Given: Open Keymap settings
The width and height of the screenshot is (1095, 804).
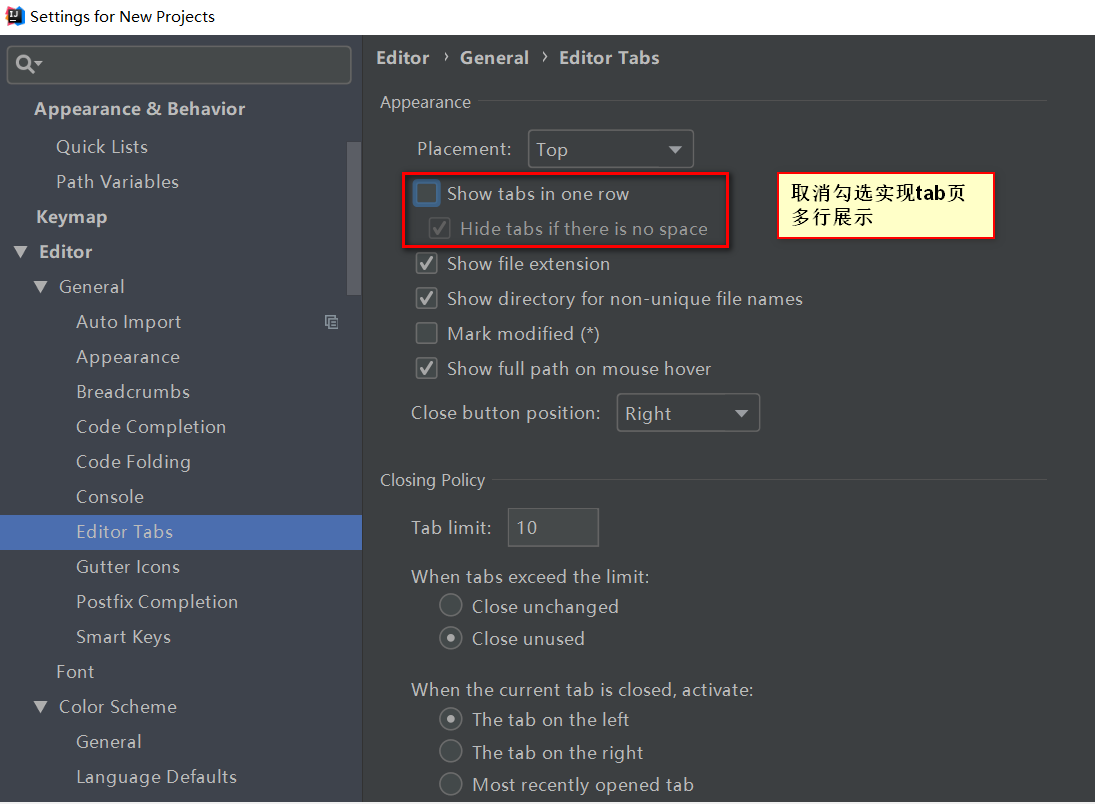Looking at the screenshot, I should [x=72, y=217].
